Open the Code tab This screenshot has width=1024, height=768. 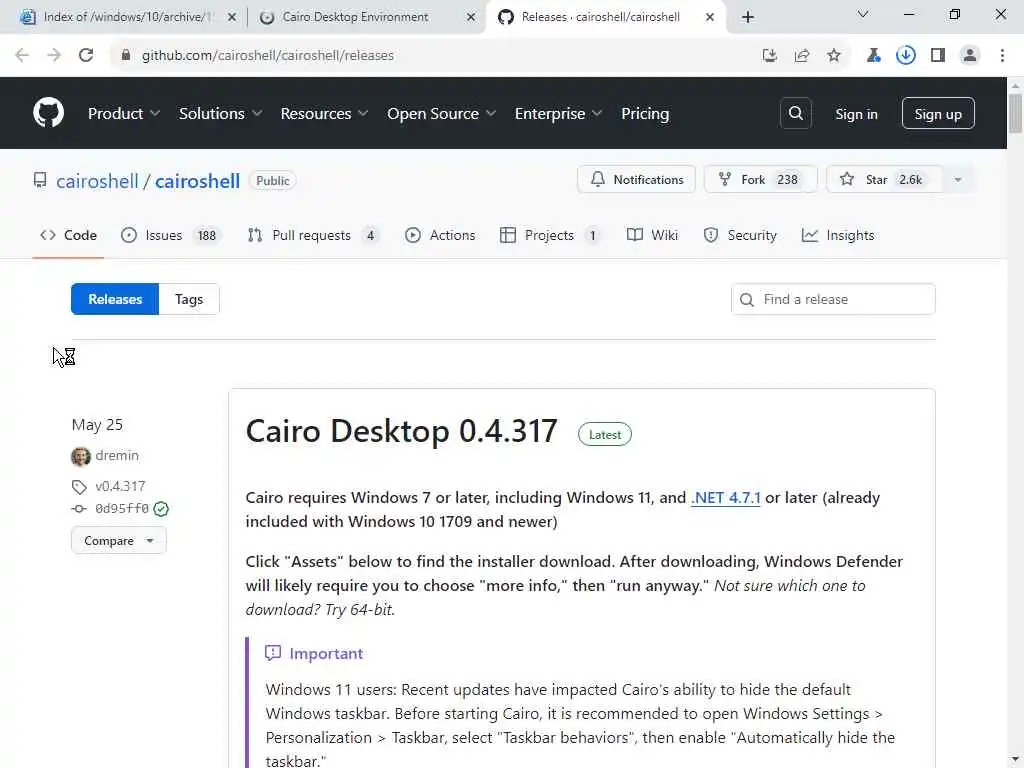point(69,235)
